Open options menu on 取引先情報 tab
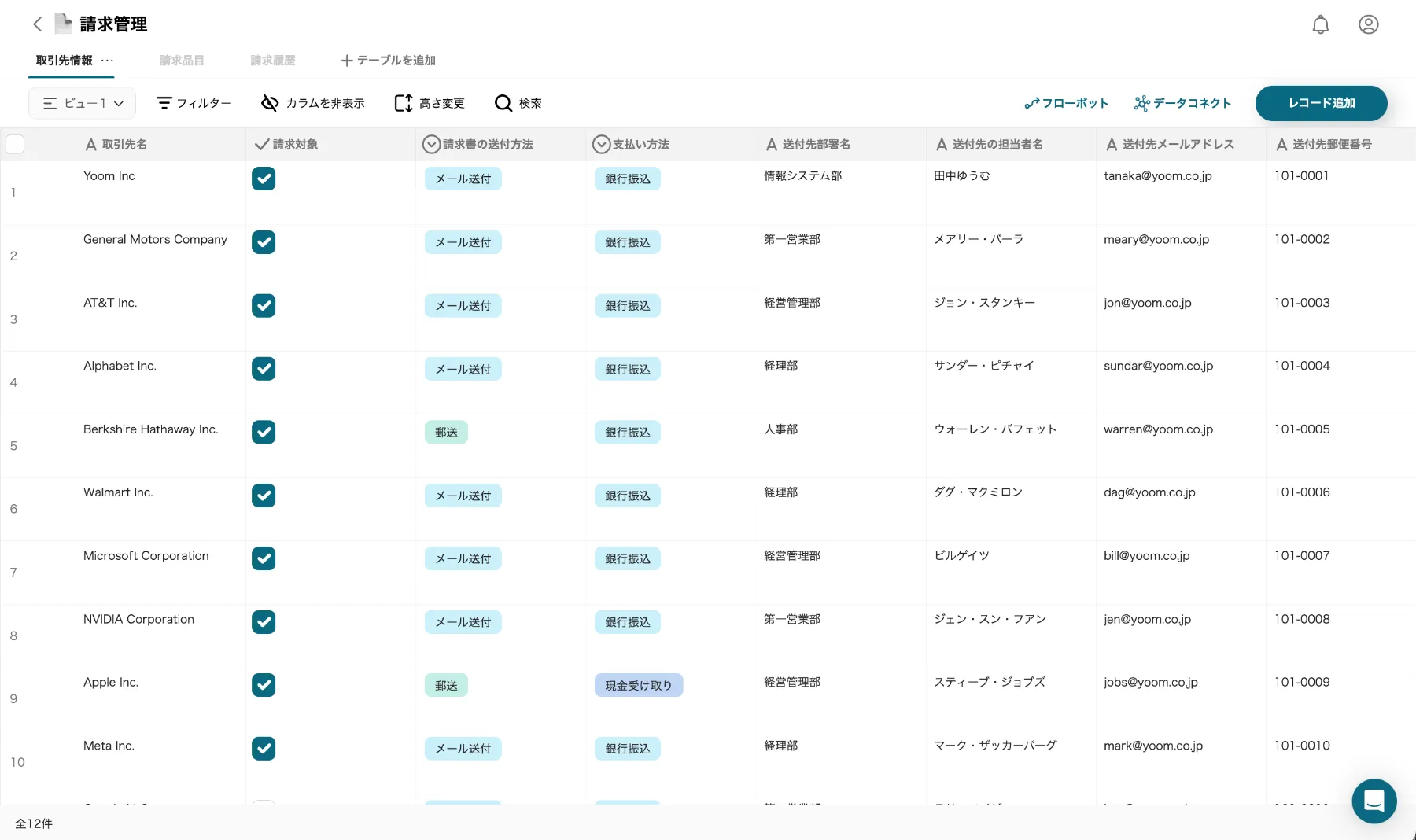 [x=108, y=61]
